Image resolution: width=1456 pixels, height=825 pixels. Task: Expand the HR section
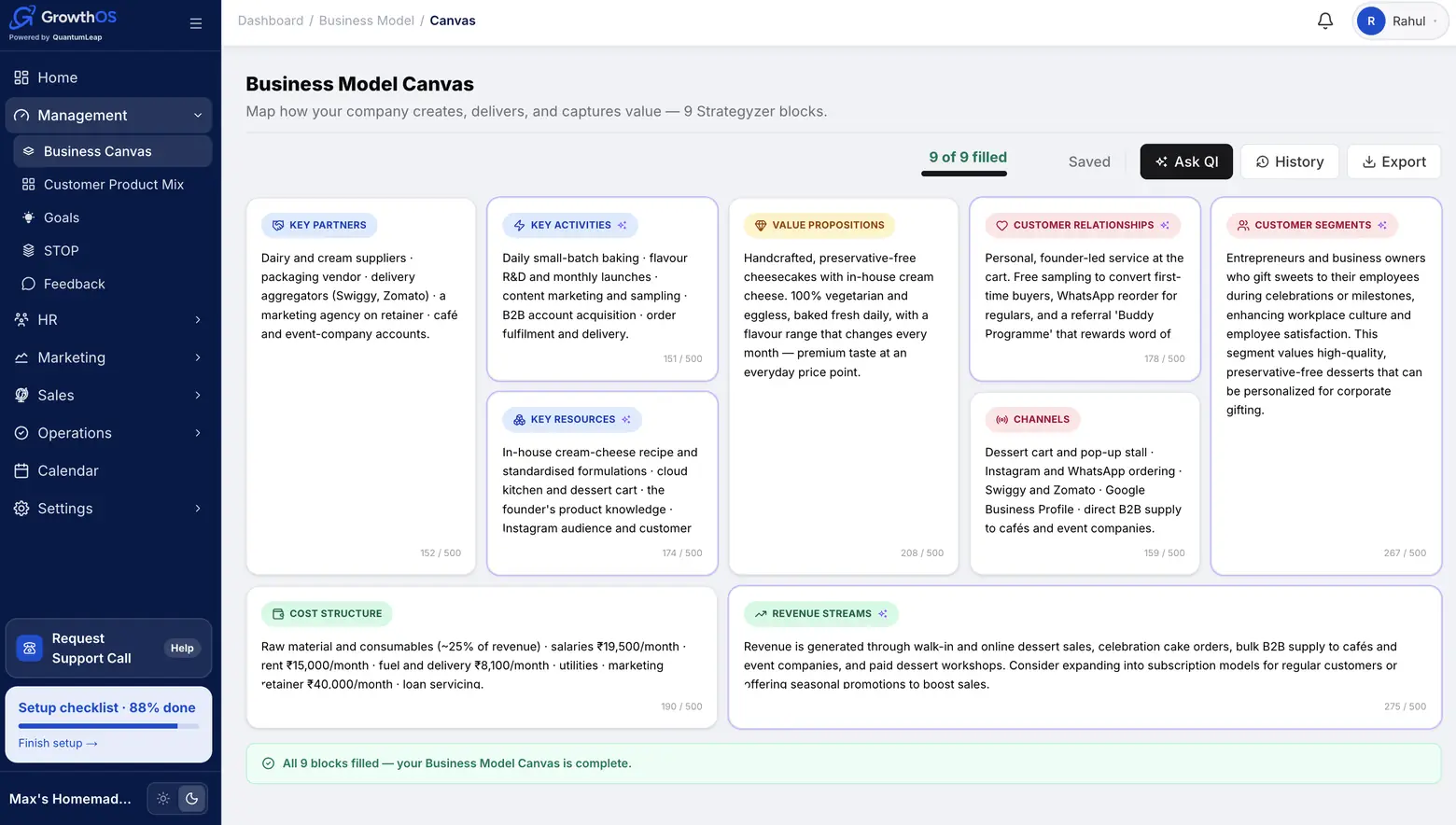(x=108, y=319)
